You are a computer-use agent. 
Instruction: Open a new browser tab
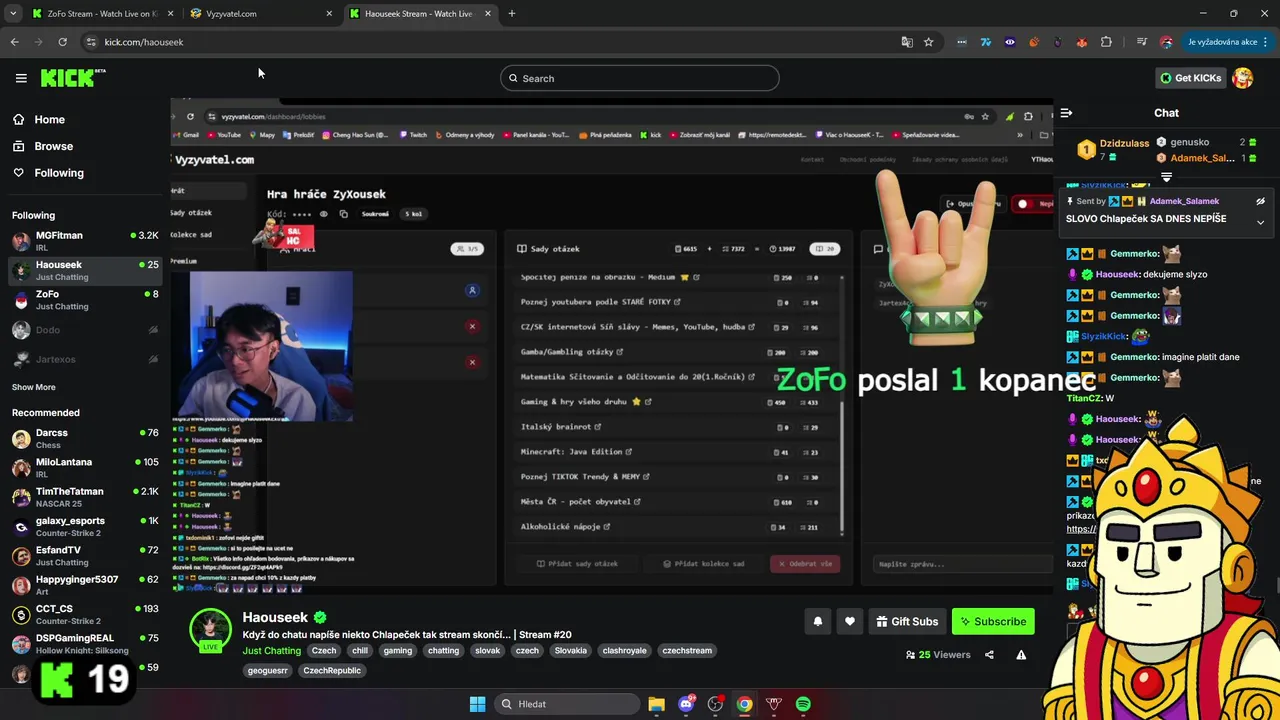point(512,14)
